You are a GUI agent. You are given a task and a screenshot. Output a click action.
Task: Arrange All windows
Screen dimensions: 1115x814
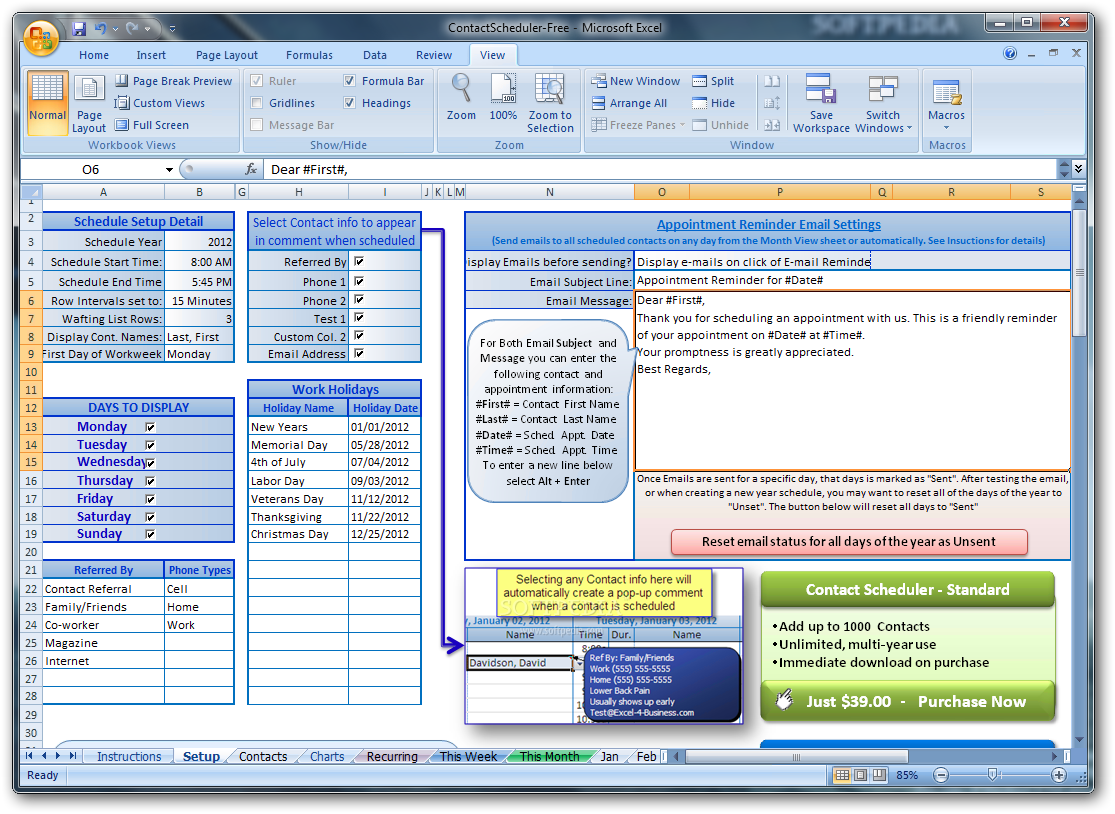[x=629, y=103]
